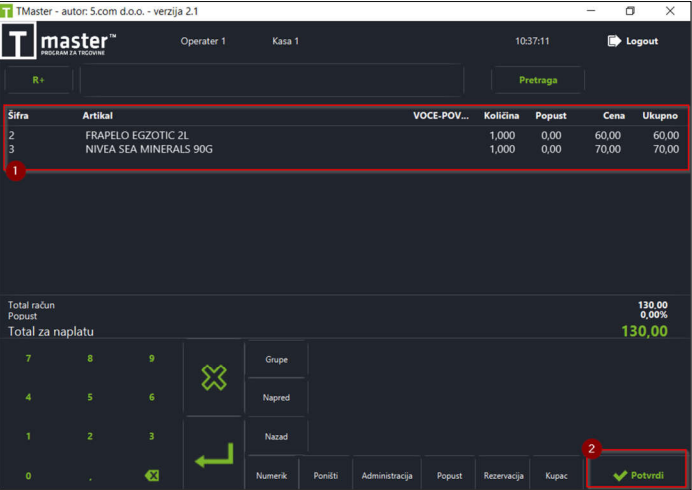Select the FRAPELO EGZOTIC 2L row
Image resolution: width=692 pixels, height=490 pixels.
tap(344, 135)
